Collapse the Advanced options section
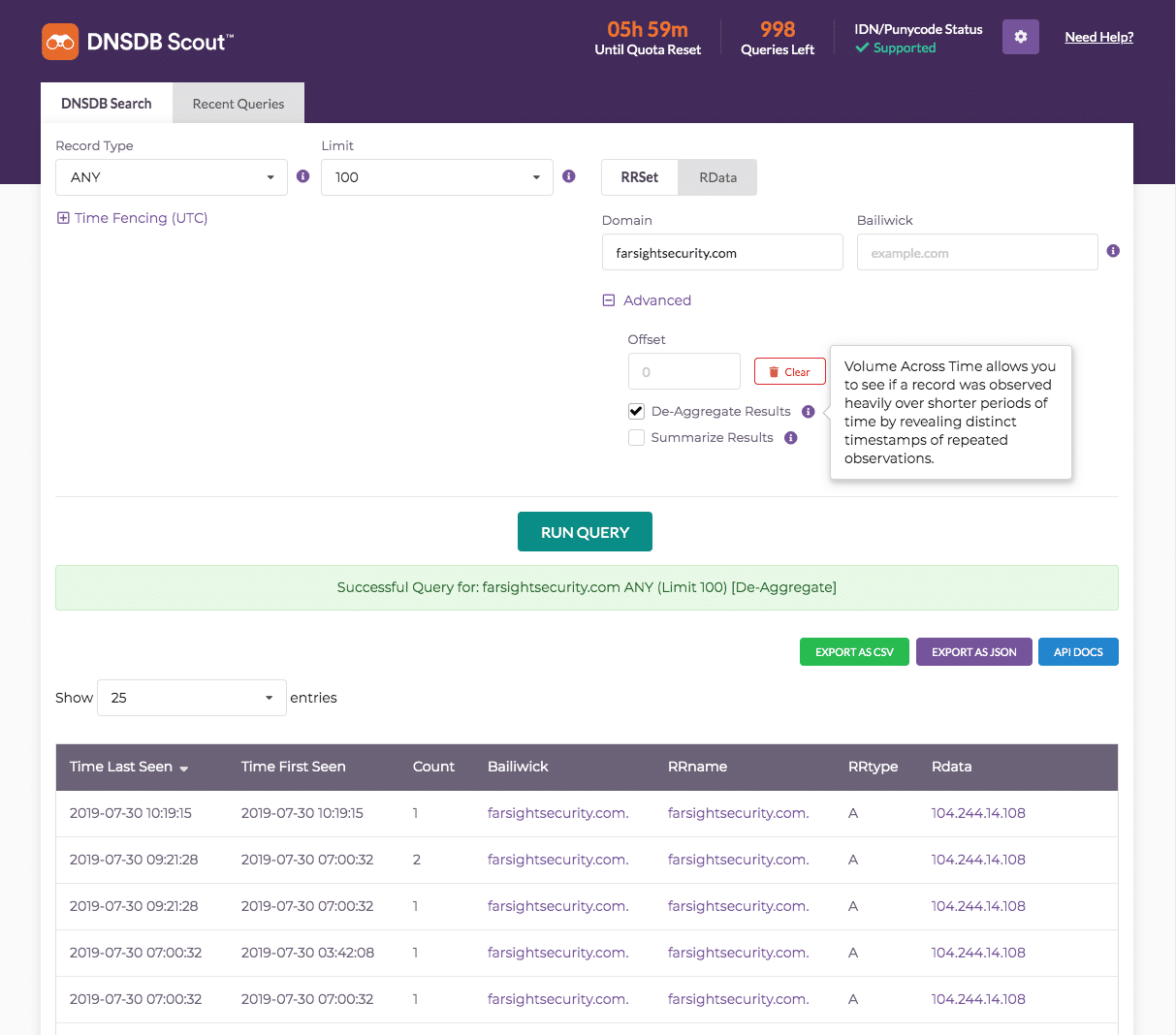 pyautogui.click(x=648, y=300)
